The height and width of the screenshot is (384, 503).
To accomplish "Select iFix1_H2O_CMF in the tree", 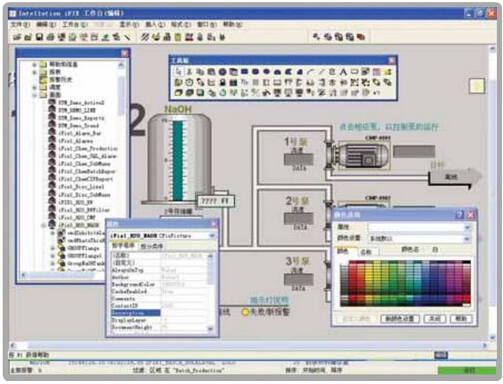I will click(77, 218).
